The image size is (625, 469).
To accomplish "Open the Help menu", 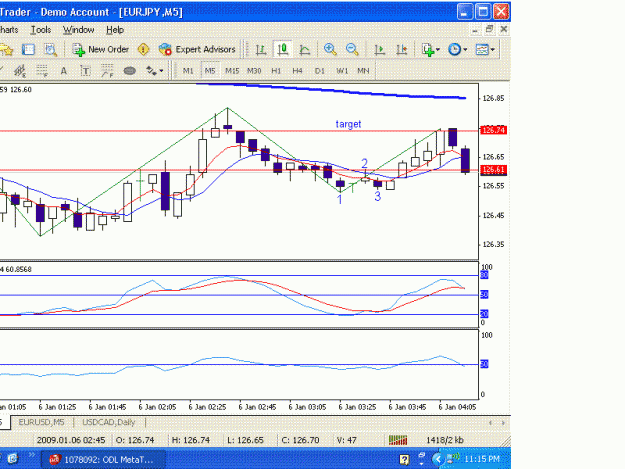I will tap(115, 30).
